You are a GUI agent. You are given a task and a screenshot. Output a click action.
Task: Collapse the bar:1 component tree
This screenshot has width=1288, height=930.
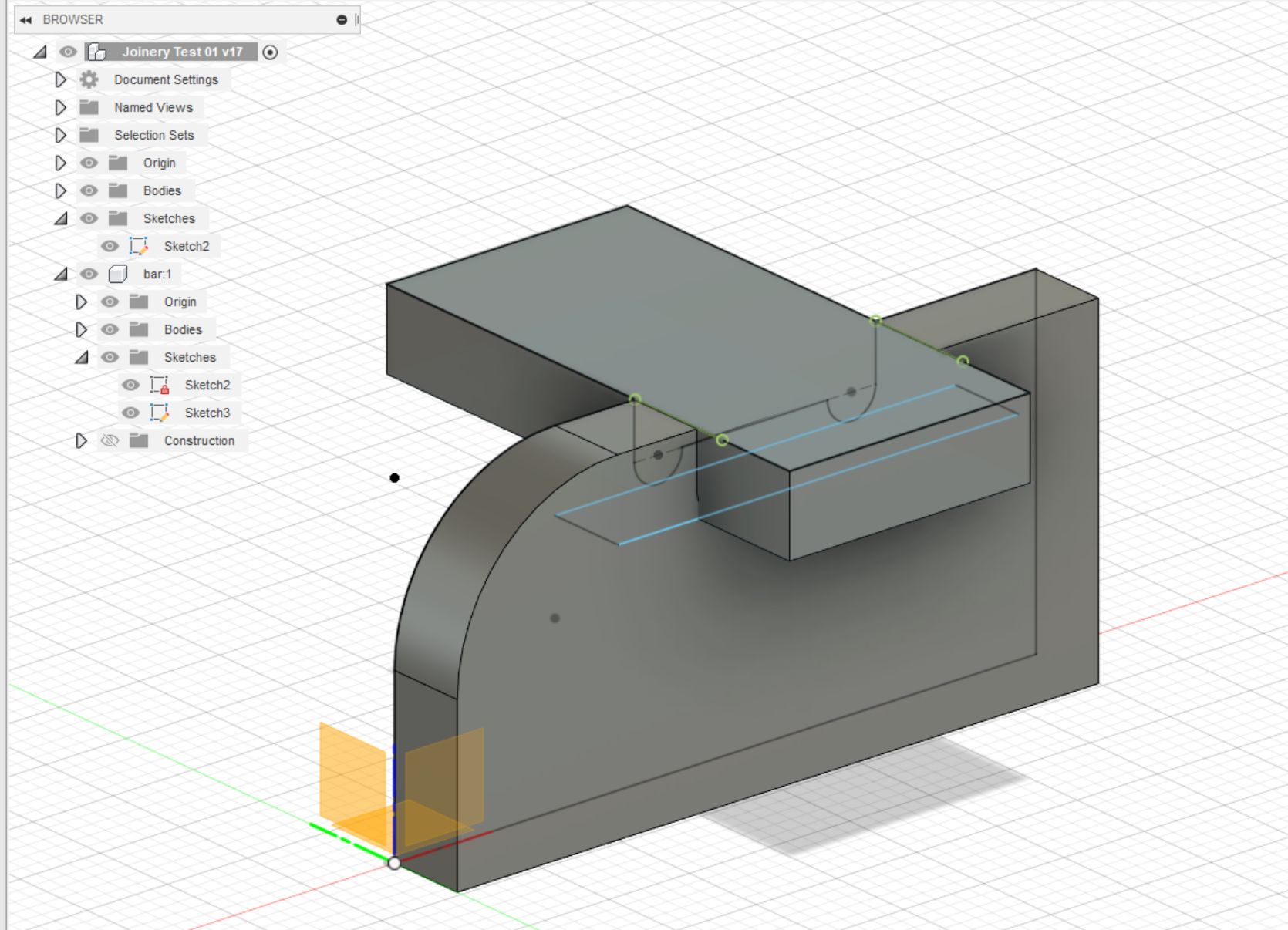coord(61,274)
